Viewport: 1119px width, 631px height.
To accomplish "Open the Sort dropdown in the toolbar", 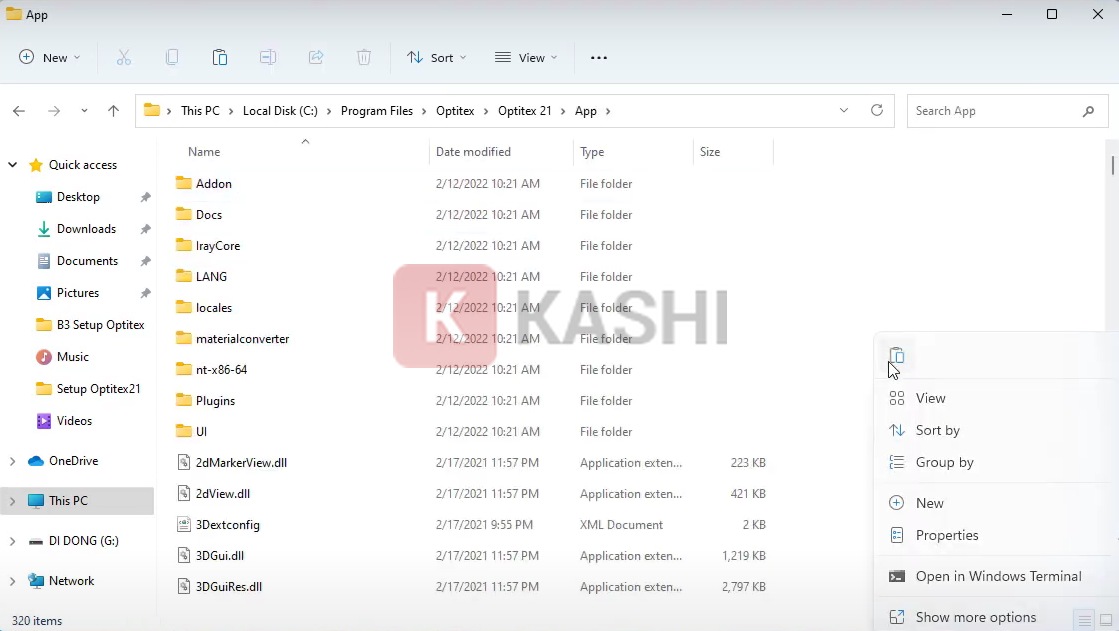I will point(437,58).
